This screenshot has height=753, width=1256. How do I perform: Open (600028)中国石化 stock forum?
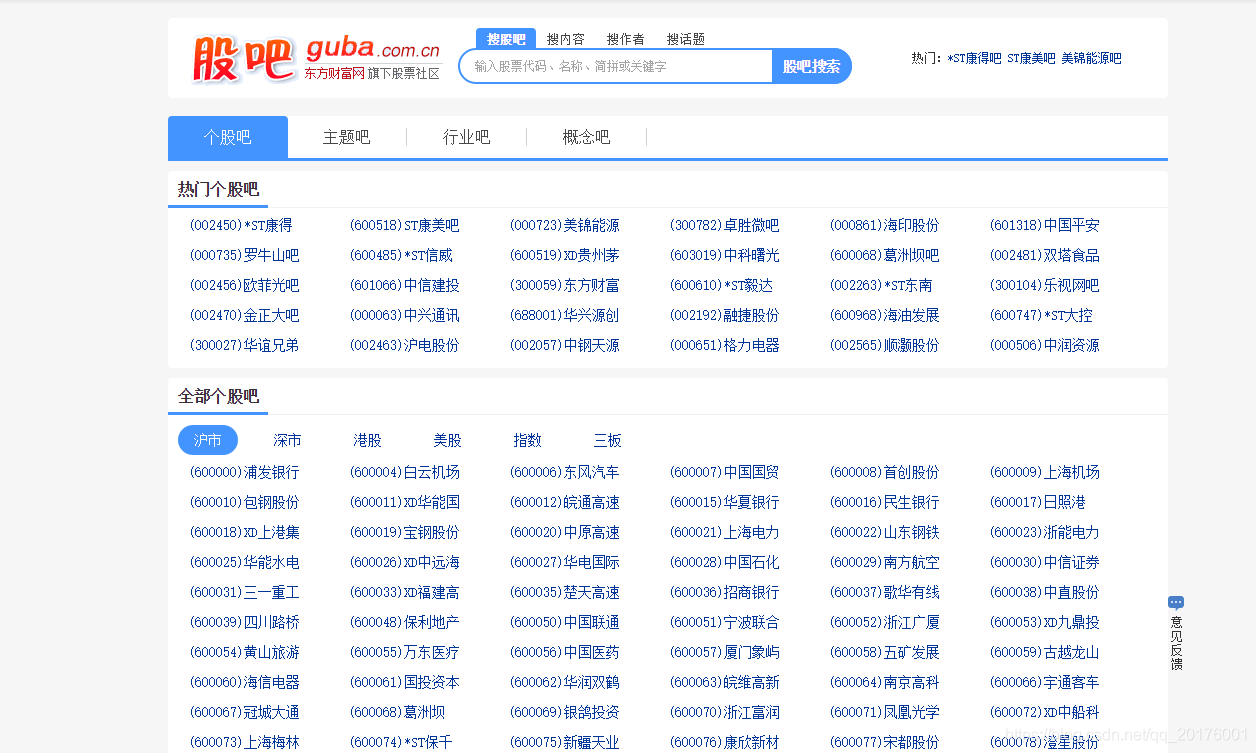tap(724, 562)
